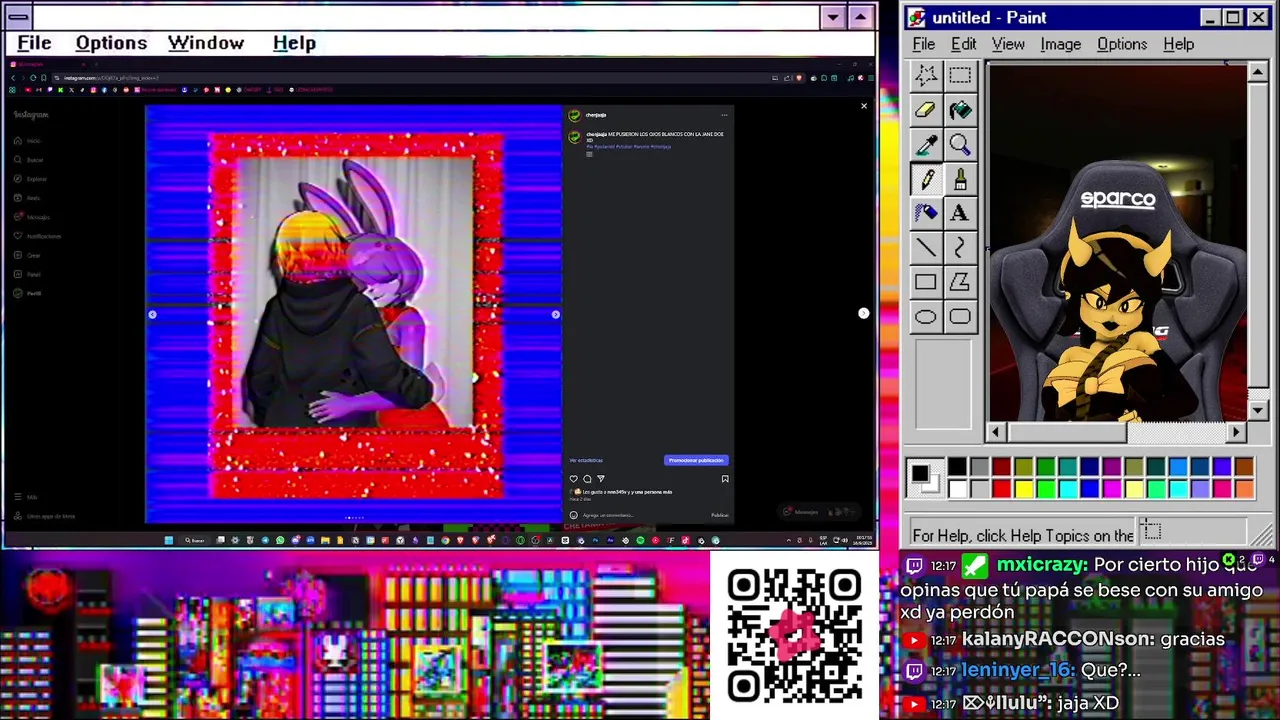The width and height of the screenshot is (1280, 720).
Task: Click Paint vertical scrollbar down arrow
Action: [1258, 409]
